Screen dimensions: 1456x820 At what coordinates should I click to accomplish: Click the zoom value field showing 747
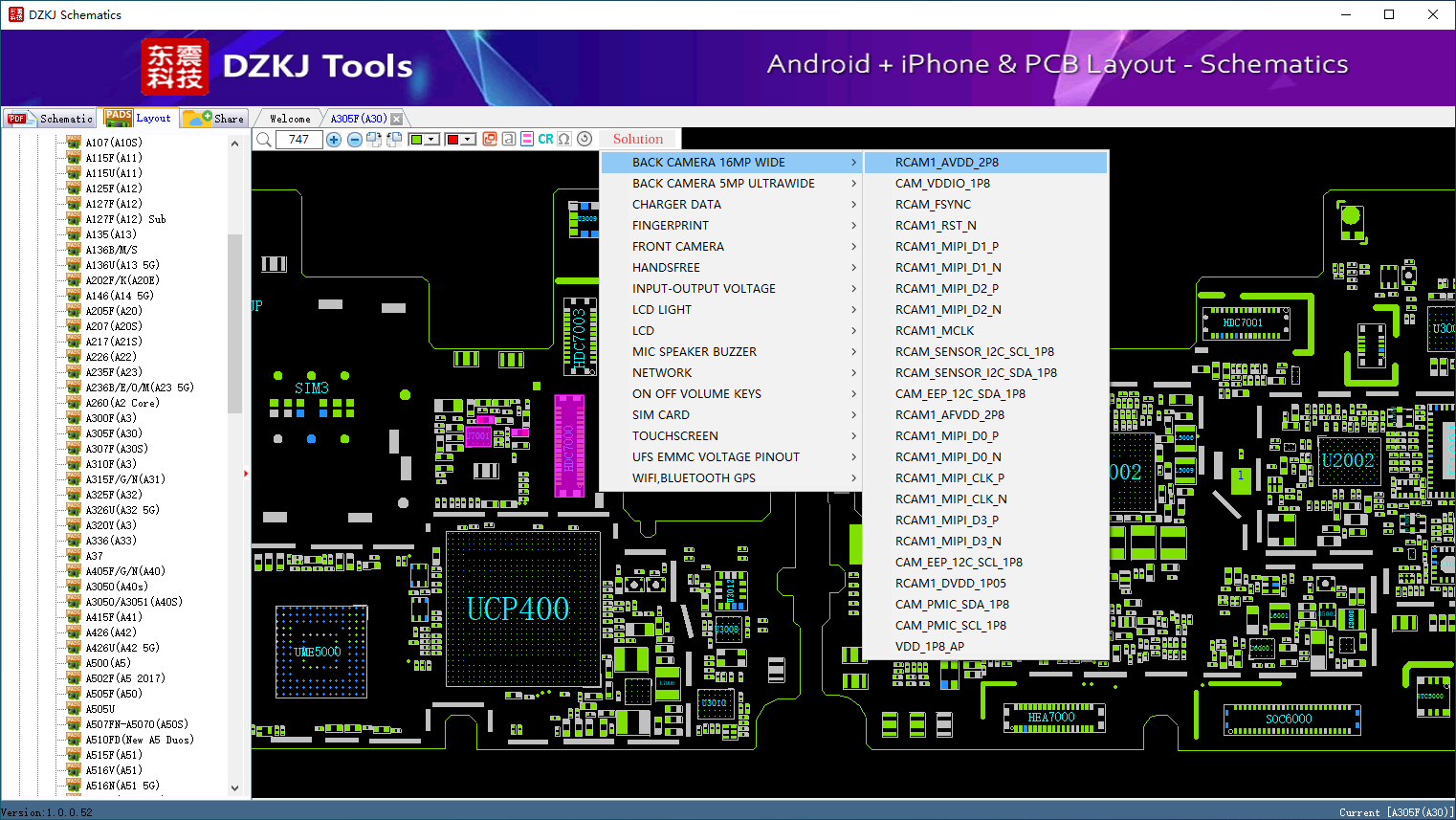299,140
